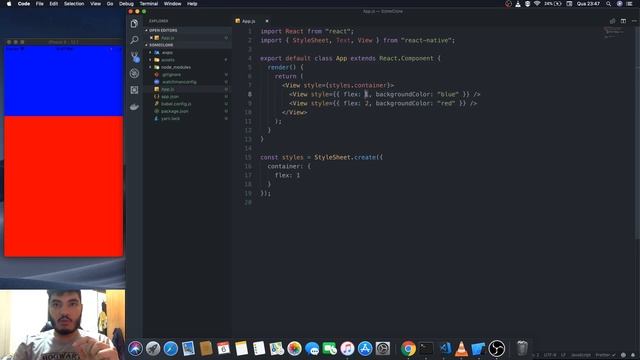
Task: Open app.json in the explorer
Action: (x=170, y=96)
